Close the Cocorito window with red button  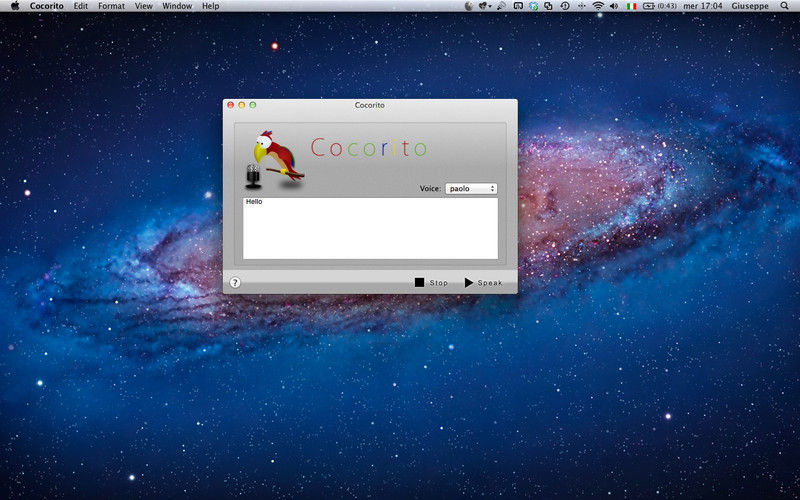pos(231,105)
